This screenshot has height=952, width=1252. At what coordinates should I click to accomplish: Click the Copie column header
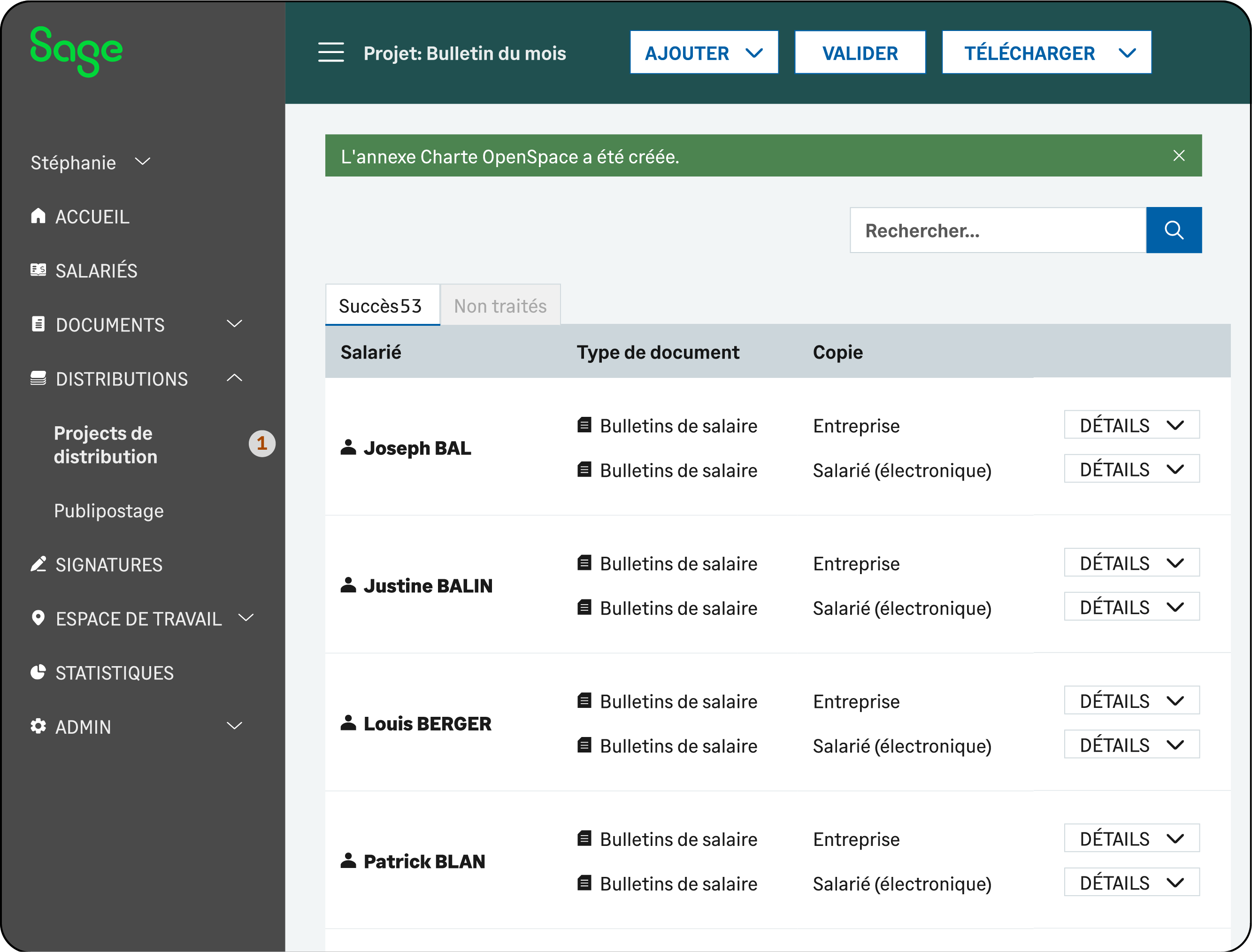838,352
